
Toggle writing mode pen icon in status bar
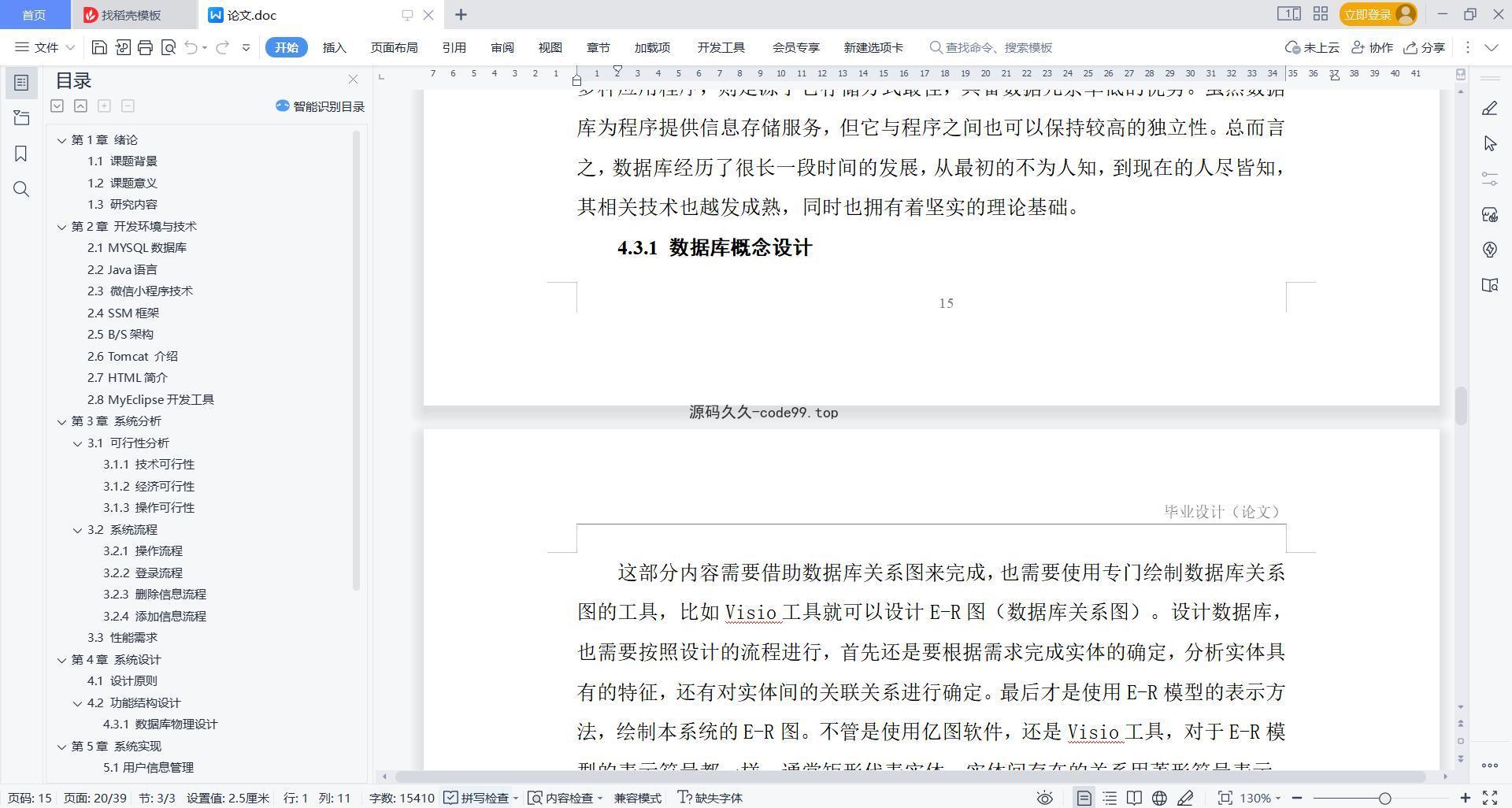[1185, 798]
